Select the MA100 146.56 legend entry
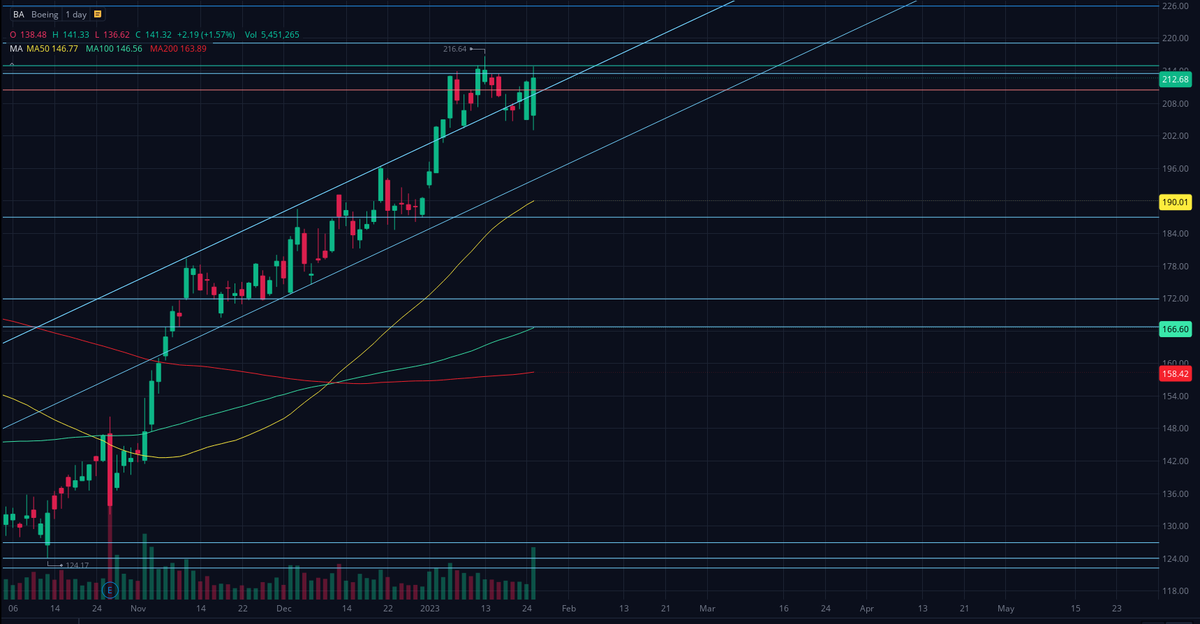The height and width of the screenshot is (624, 1200). click(x=116, y=48)
